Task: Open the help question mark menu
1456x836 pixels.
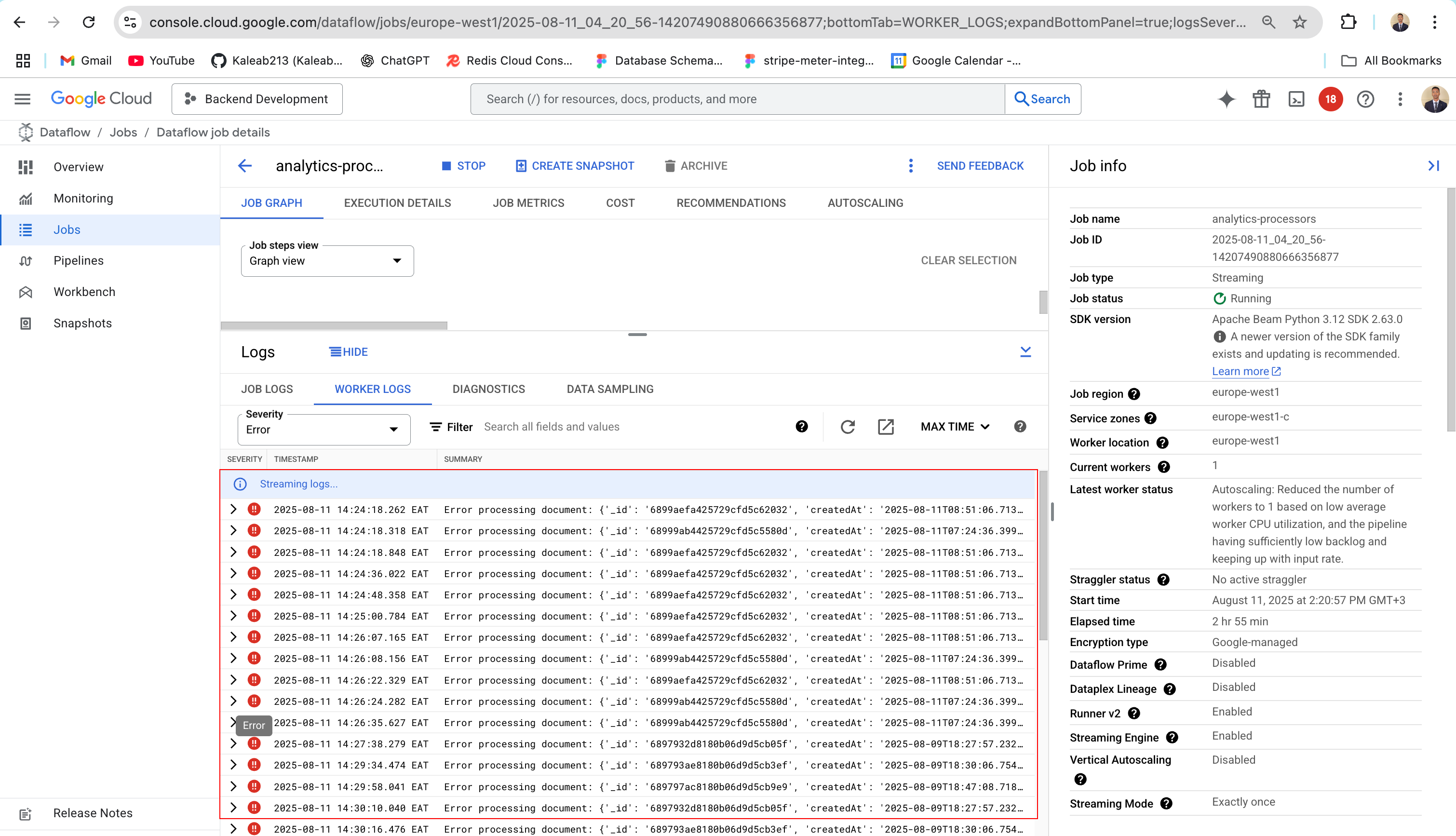Action: [x=1365, y=99]
